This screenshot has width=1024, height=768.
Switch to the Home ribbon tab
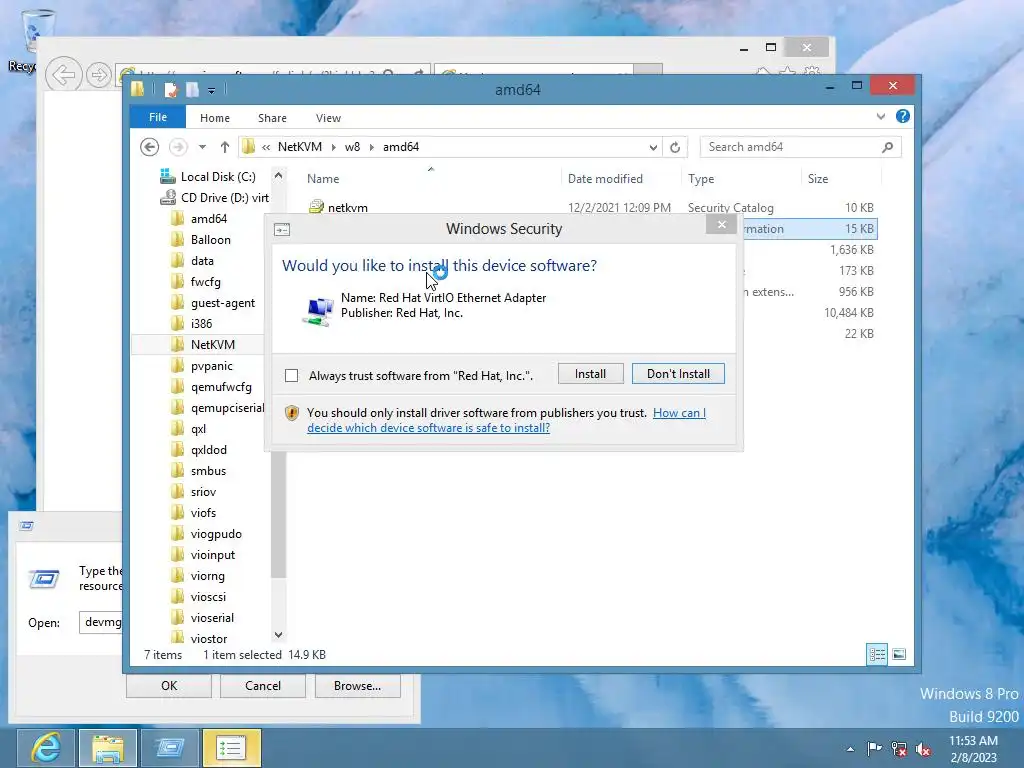pos(215,118)
